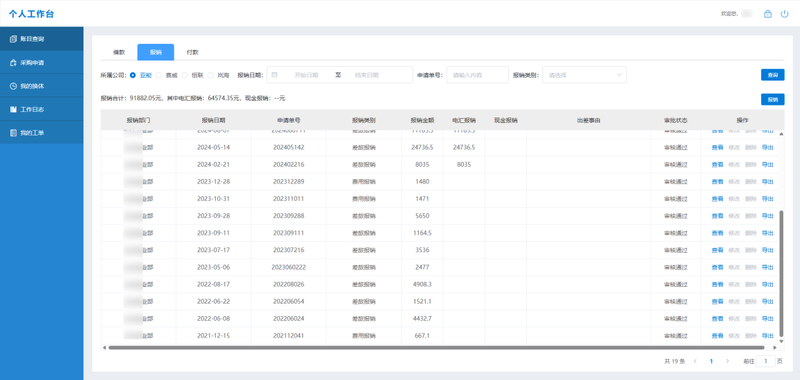Viewport: 800px width, 380px height.
Task: Click request number cell 202206024
Action: pos(288,319)
